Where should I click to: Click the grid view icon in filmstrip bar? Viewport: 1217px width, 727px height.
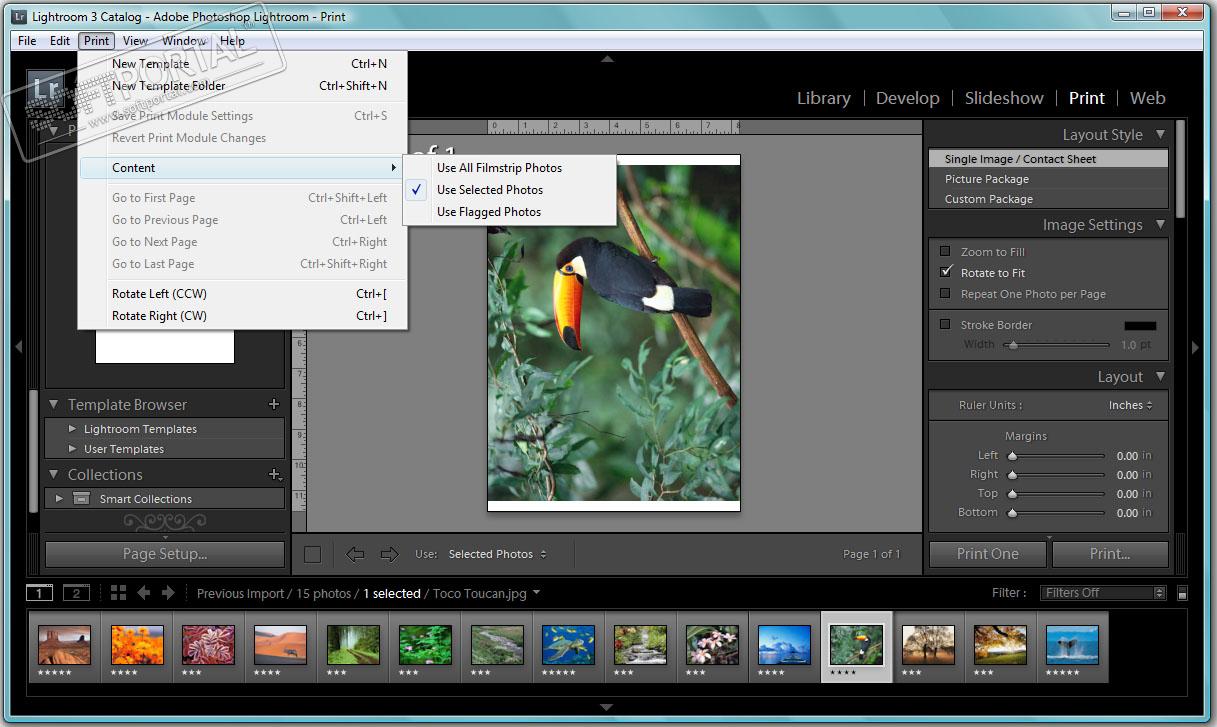point(118,593)
